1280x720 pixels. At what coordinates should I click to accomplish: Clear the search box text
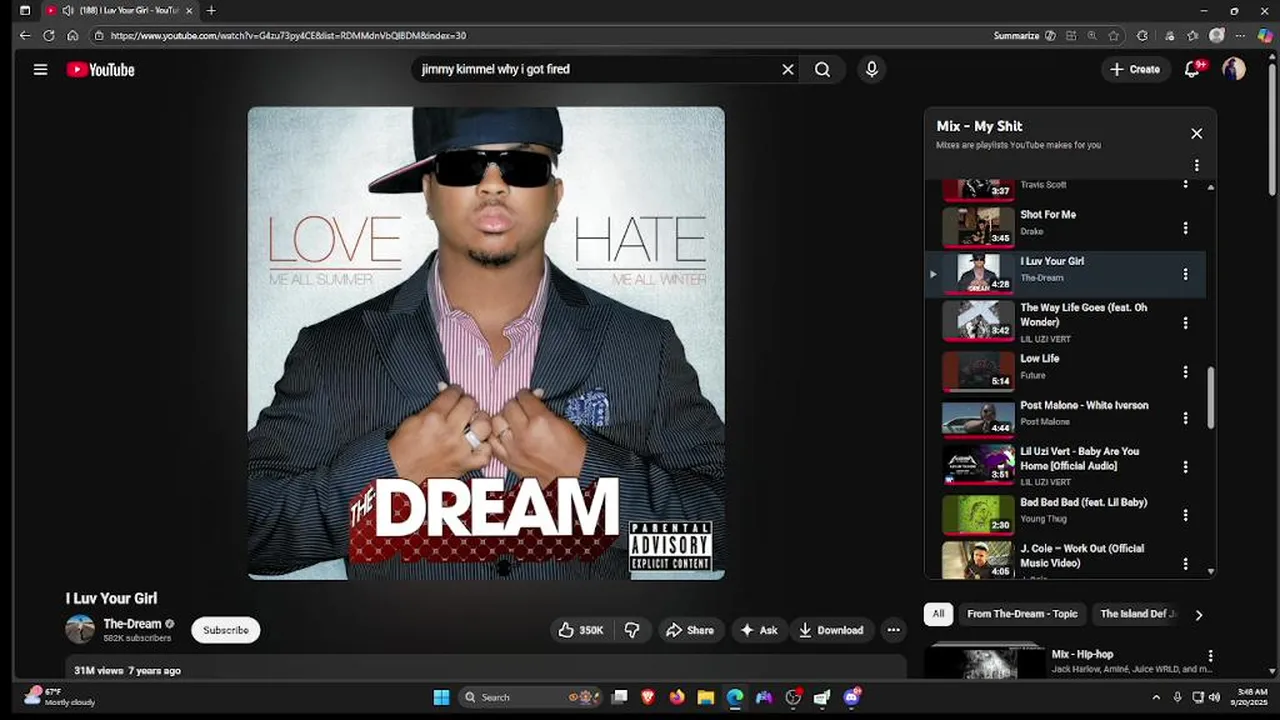pos(787,69)
